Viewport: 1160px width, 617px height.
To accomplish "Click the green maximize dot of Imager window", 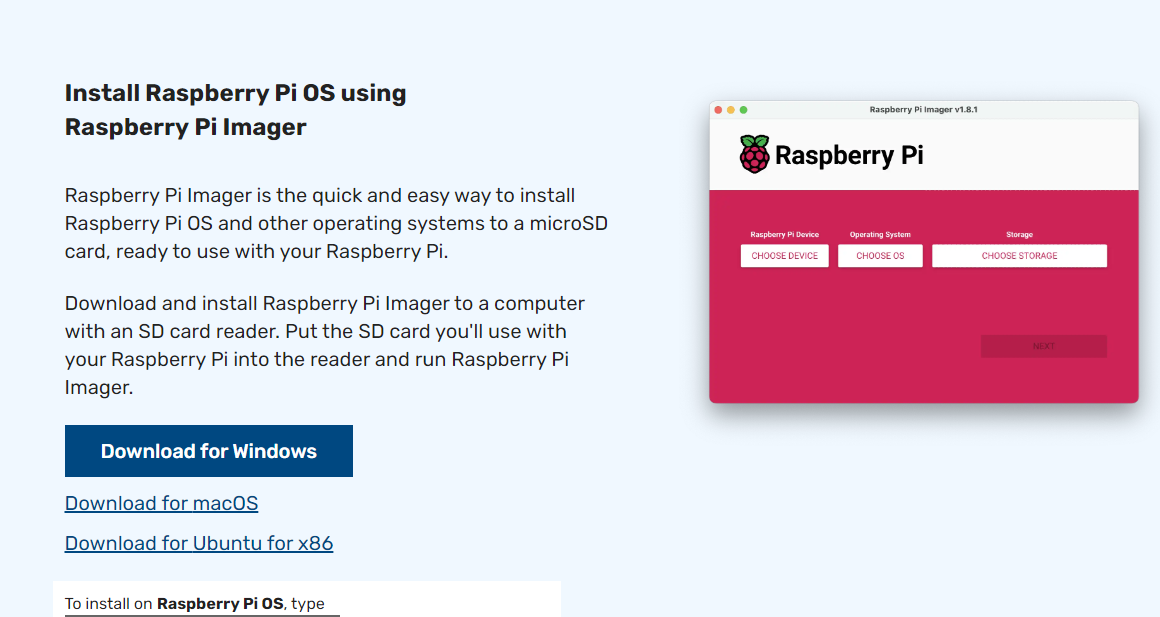I will coord(743,109).
